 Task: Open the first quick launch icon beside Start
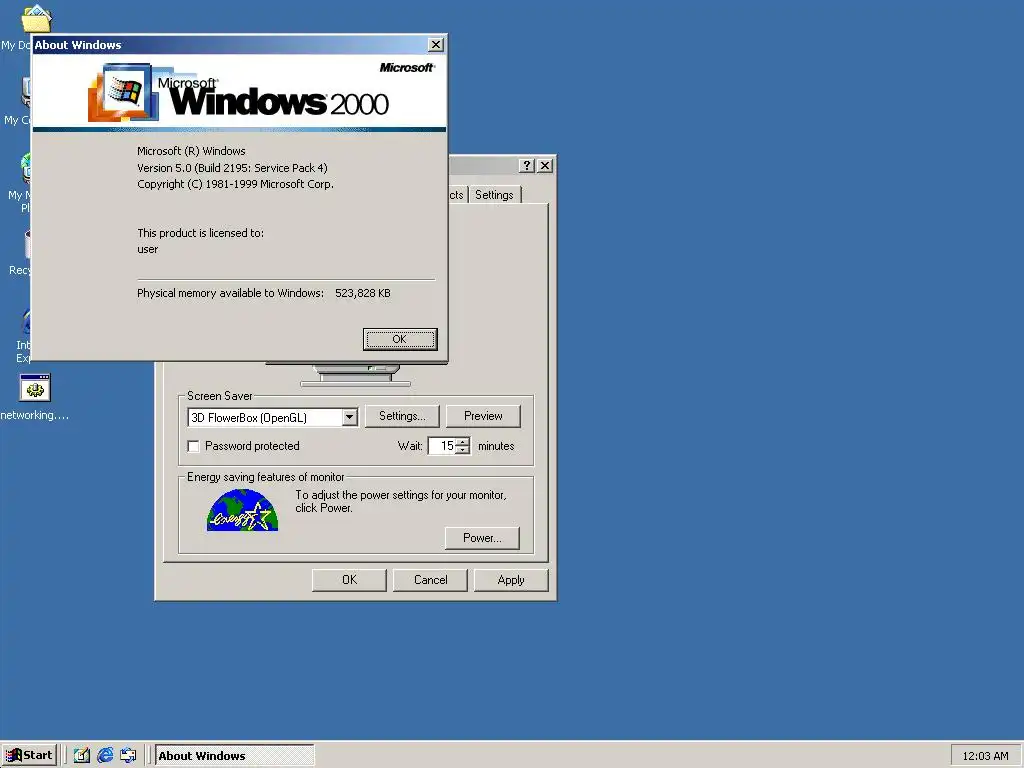82,755
